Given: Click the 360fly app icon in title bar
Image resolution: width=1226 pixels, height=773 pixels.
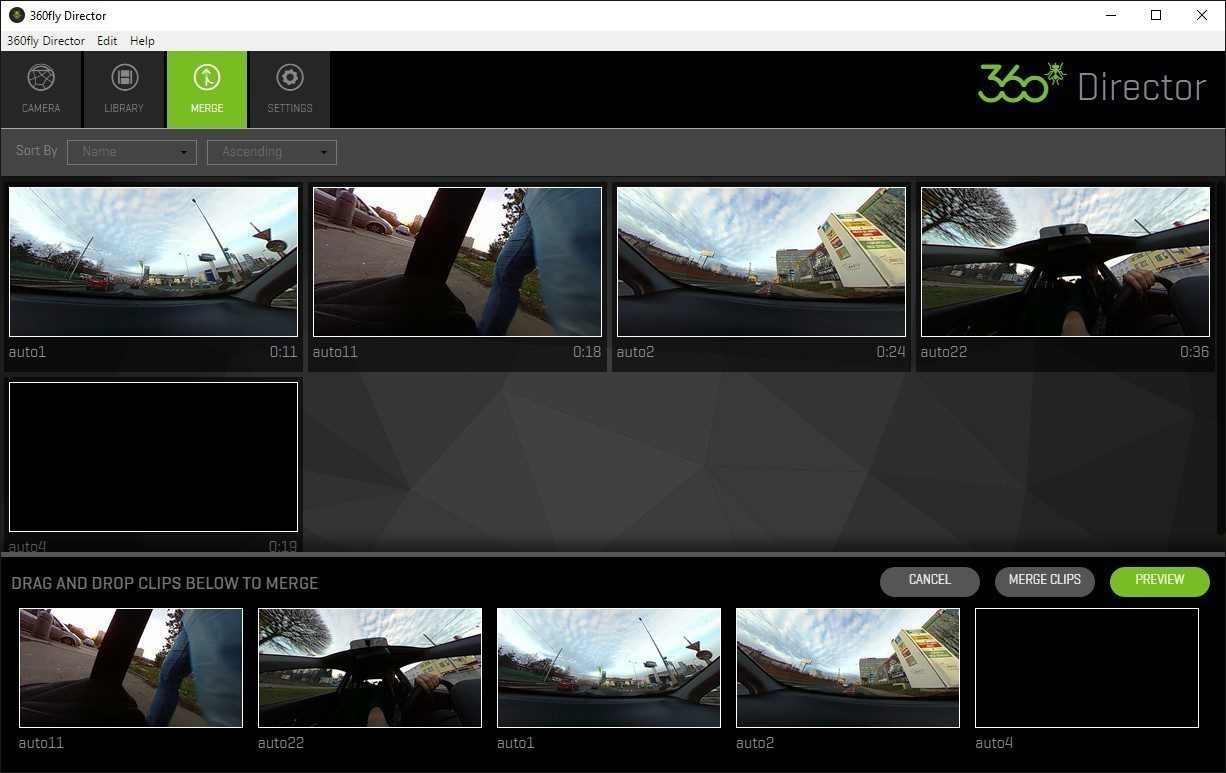Looking at the screenshot, I should coord(16,15).
